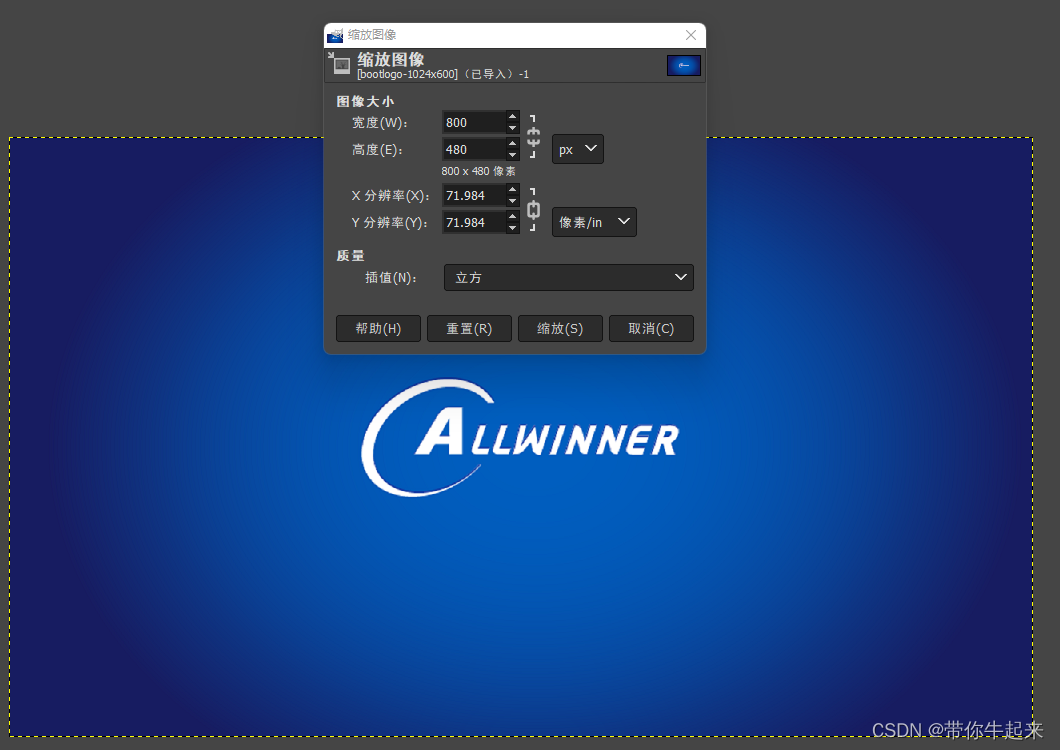This screenshot has height=750, width=1060.
Task: Increase width value with up arrow
Action: (x=512, y=116)
